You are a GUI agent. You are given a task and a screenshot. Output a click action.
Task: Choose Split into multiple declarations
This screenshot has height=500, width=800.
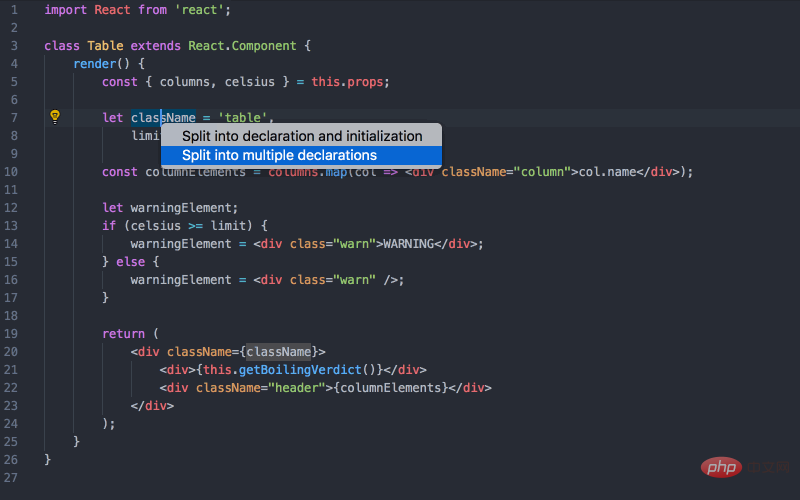pyautogui.click(x=302, y=156)
